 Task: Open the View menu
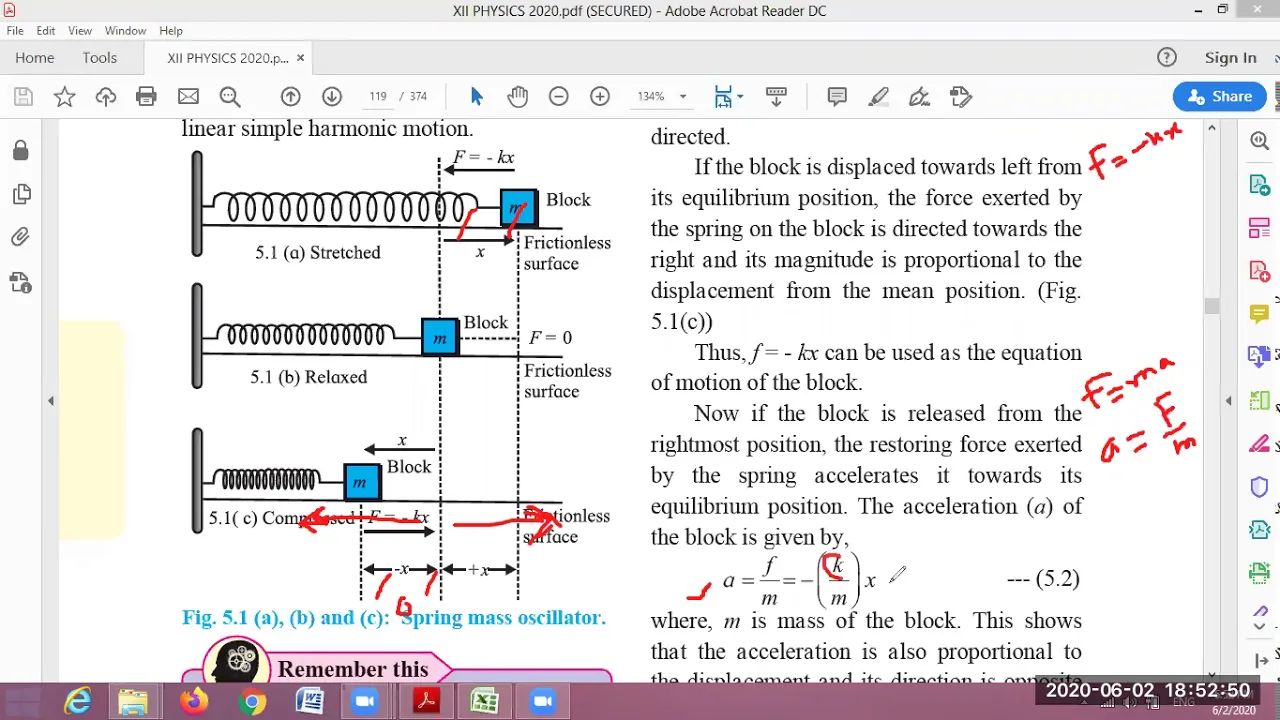pyautogui.click(x=80, y=31)
